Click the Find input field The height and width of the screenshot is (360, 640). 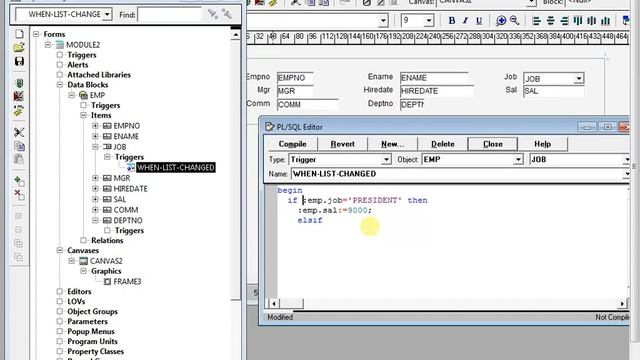tap(169, 15)
